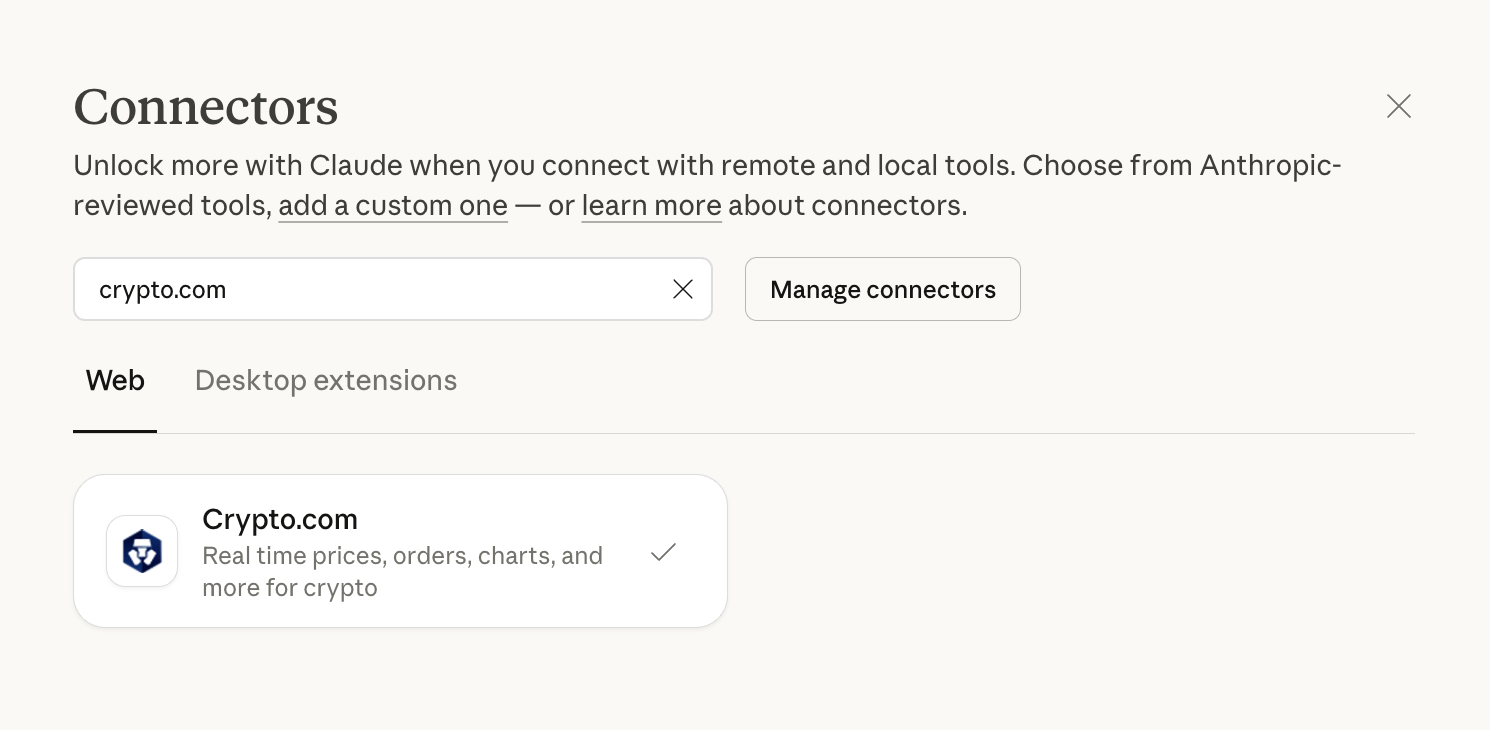This screenshot has width=1490, height=730.
Task: Click the Connectors heading
Action: click(x=206, y=107)
